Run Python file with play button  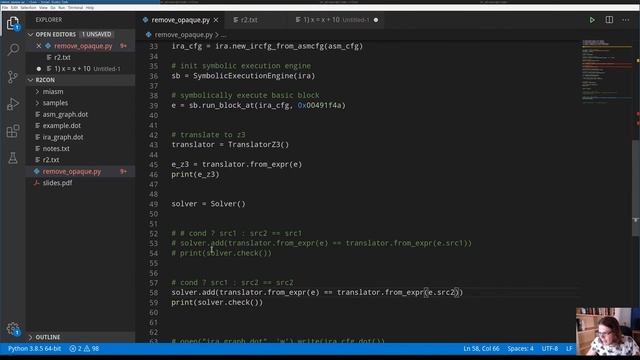click(592, 20)
